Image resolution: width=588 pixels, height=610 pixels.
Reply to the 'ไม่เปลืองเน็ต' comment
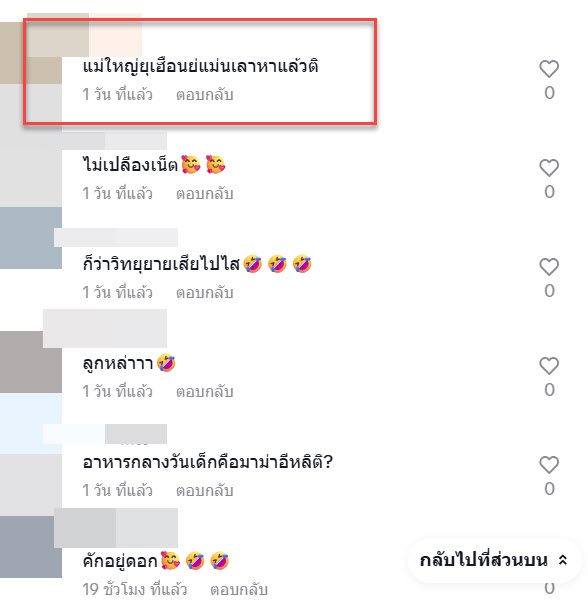pos(205,193)
